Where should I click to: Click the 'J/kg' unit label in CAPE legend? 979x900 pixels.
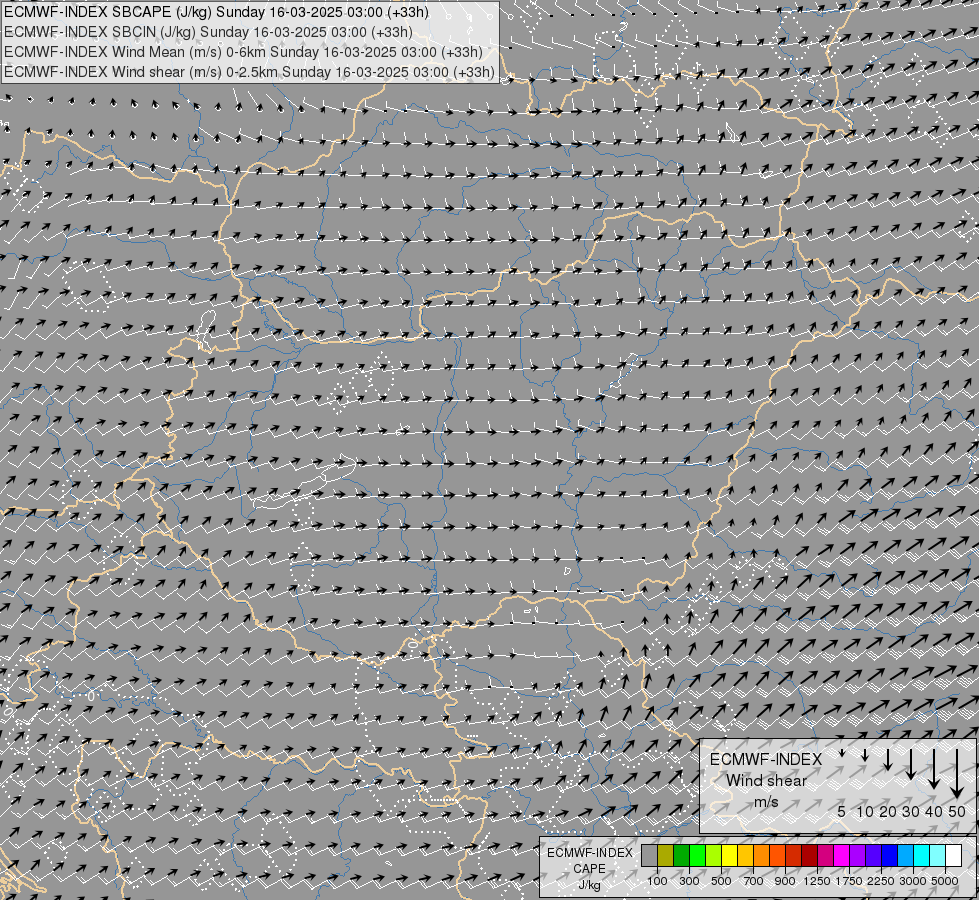pos(589,885)
